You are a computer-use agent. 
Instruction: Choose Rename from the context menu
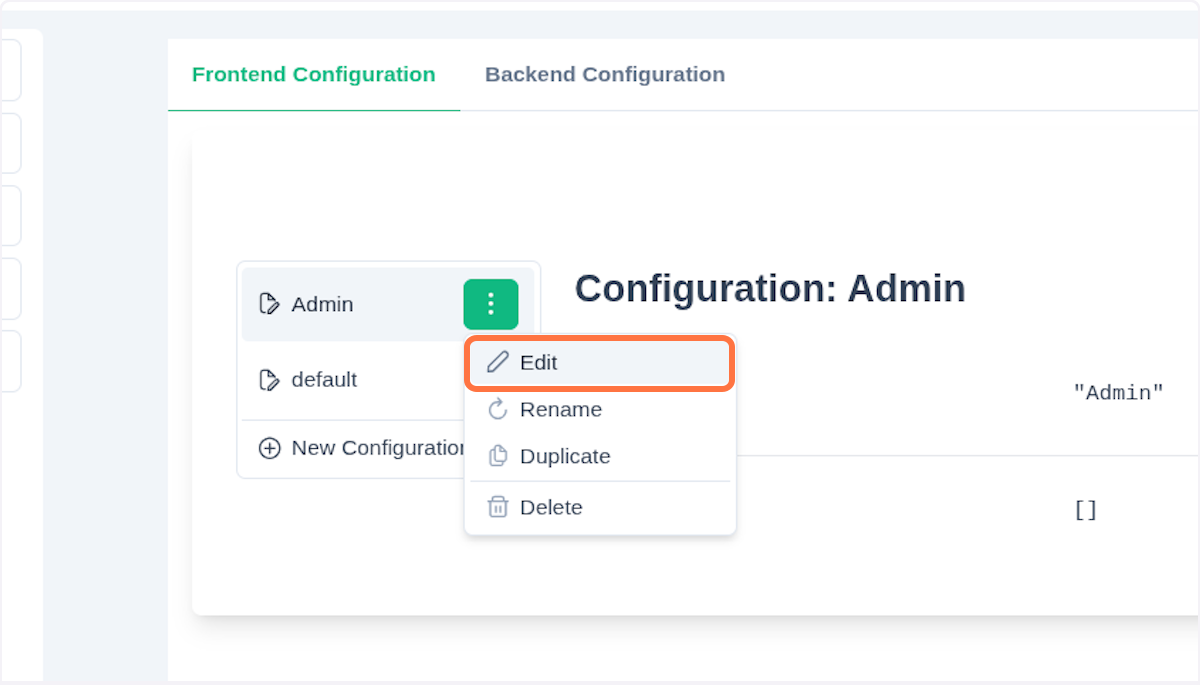(x=561, y=409)
